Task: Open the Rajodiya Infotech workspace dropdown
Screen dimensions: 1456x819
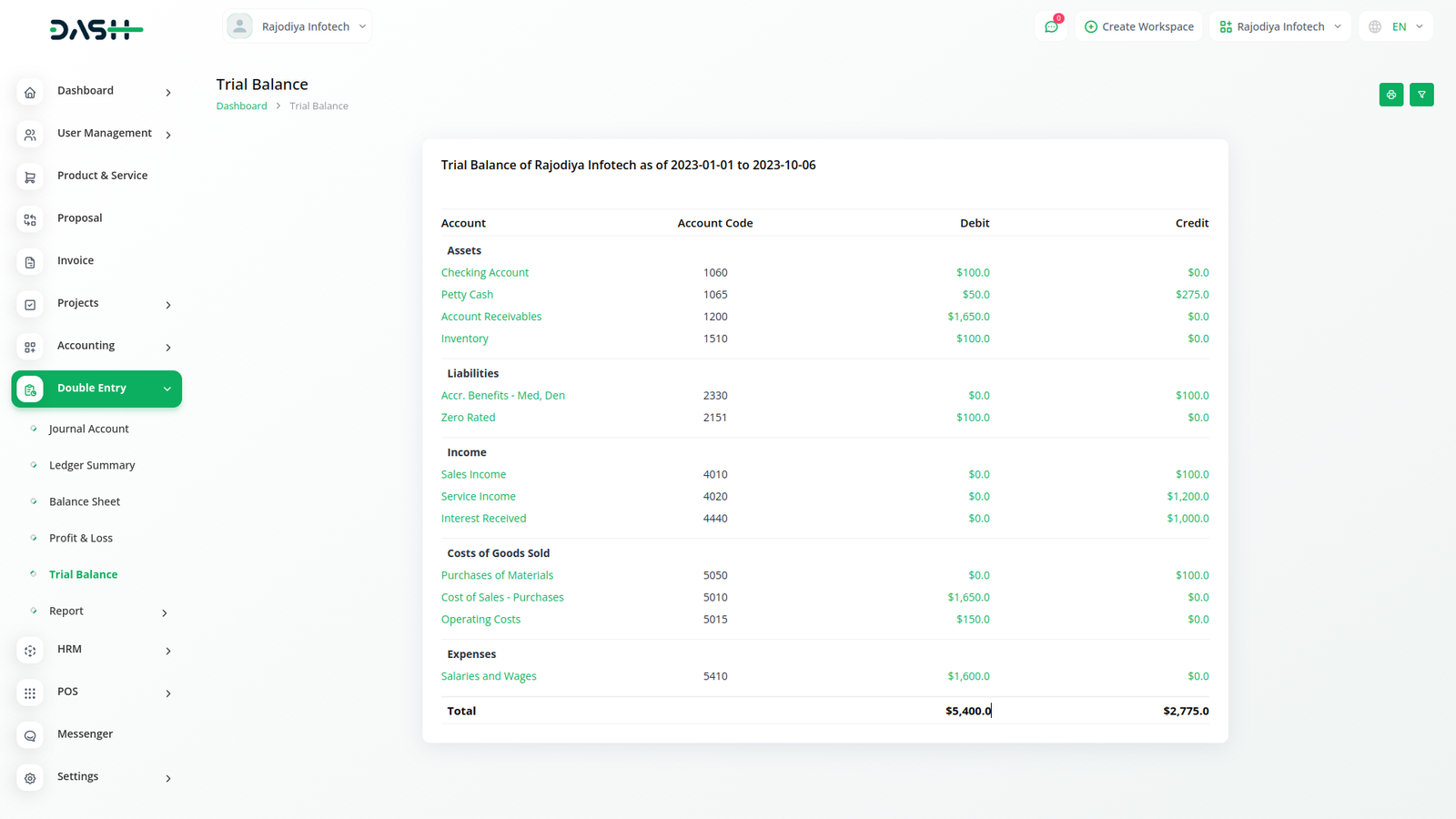Action: pyautogui.click(x=1279, y=26)
